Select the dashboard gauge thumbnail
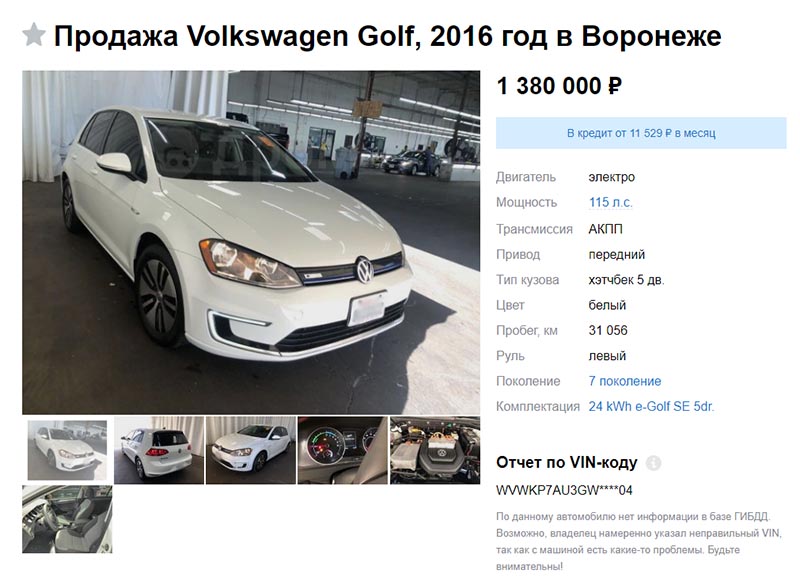This screenshot has height=585, width=800. pyautogui.click(x=343, y=450)
